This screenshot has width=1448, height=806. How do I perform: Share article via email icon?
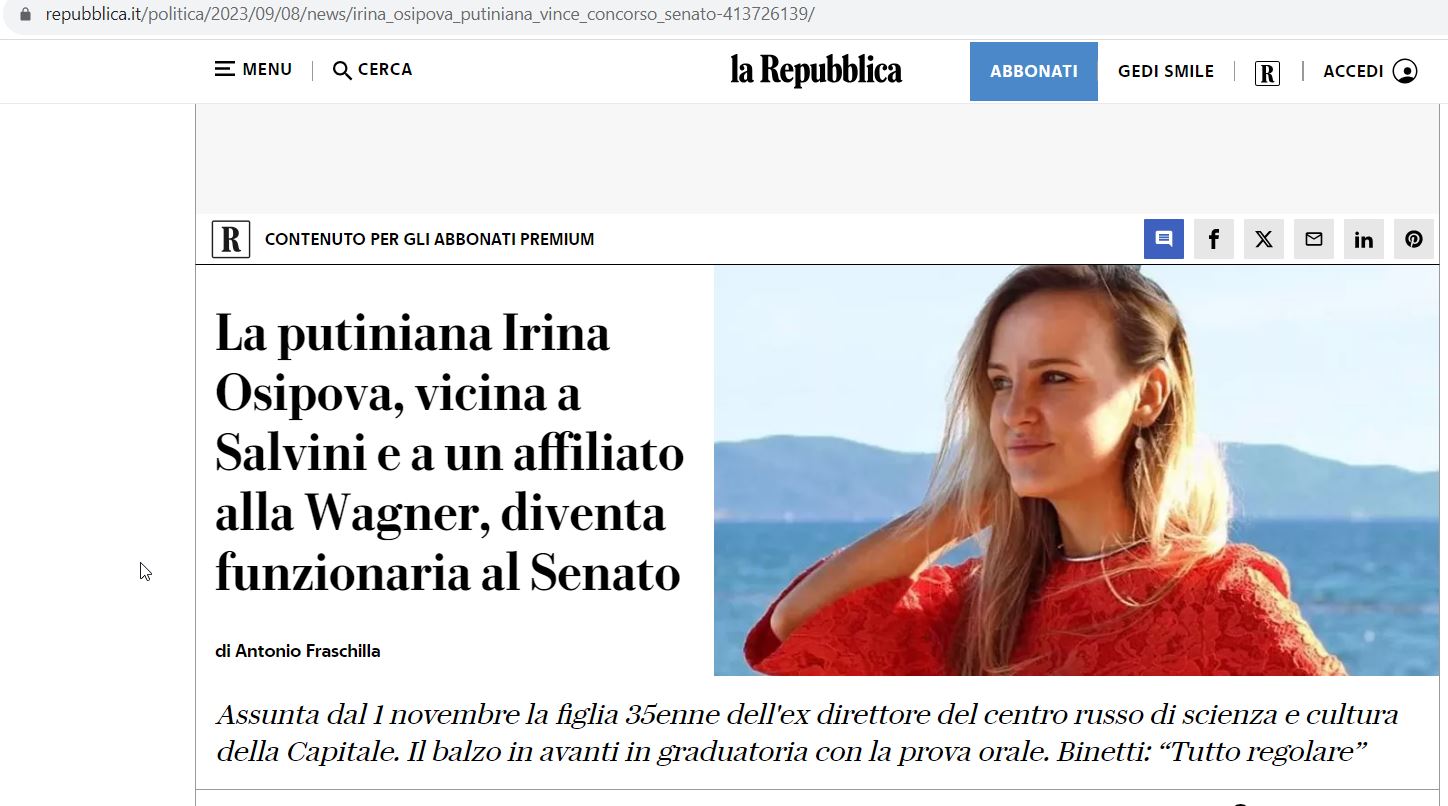coord(1314,239)
